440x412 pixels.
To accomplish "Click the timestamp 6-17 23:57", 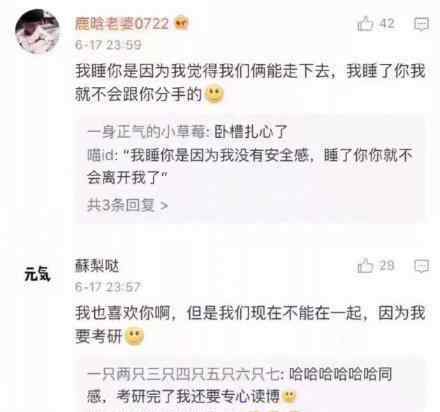I will point(108,287).
